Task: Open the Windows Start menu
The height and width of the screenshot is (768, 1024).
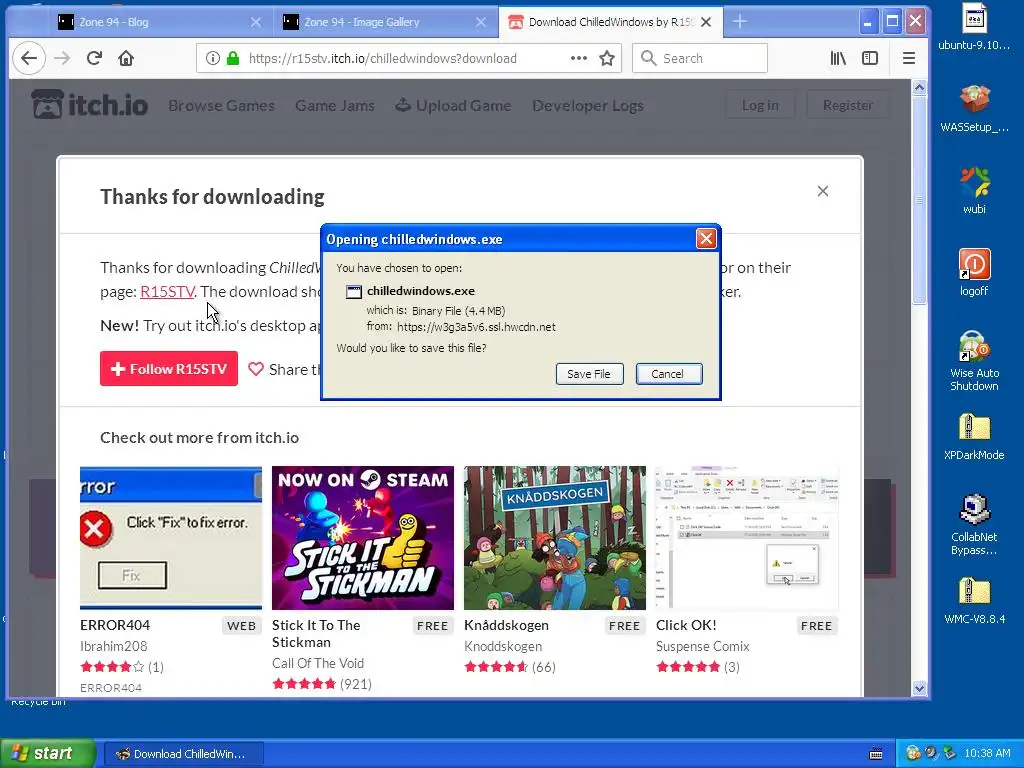Action: coord(48,754)
